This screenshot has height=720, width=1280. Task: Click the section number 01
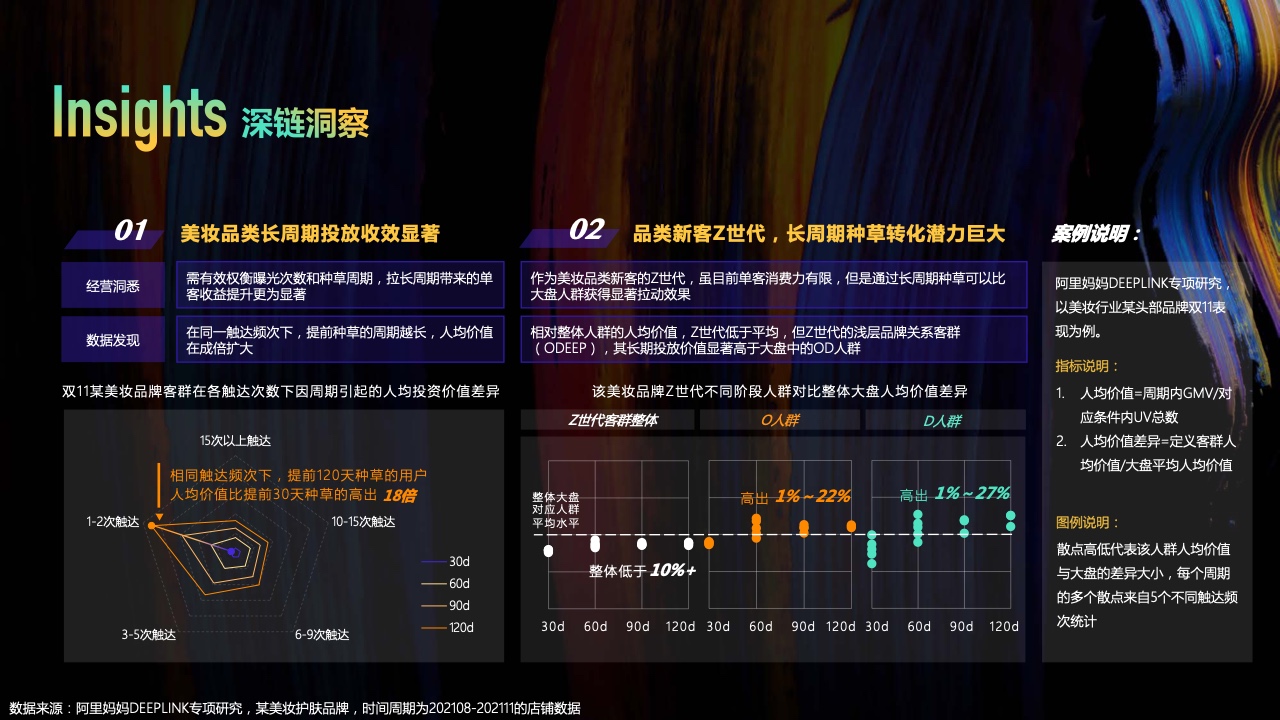(130, 232)
